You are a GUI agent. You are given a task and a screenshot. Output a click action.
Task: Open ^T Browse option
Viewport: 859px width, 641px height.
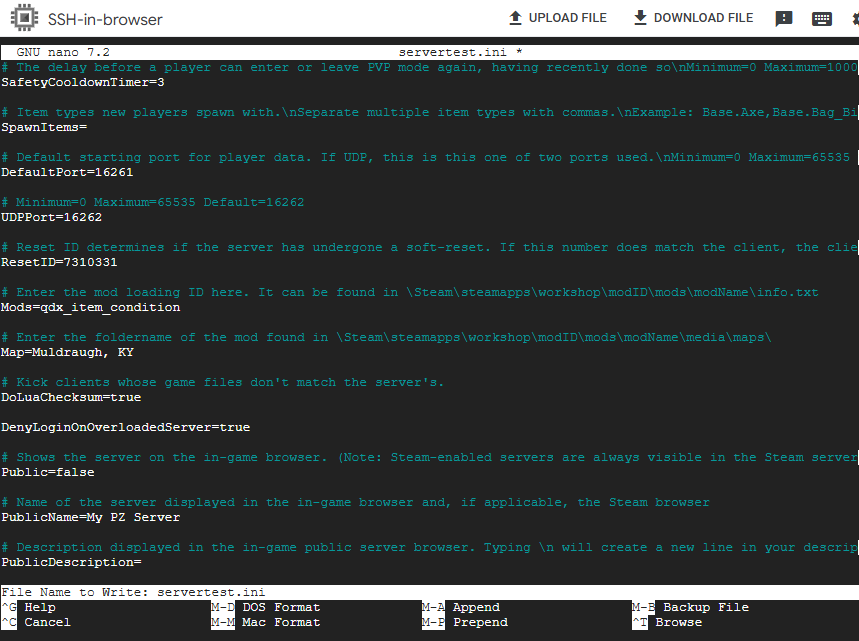coord(667,622)
